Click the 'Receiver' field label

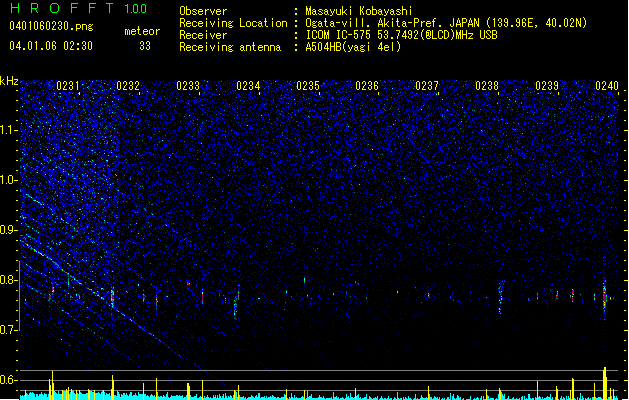[x=203, y=35]
